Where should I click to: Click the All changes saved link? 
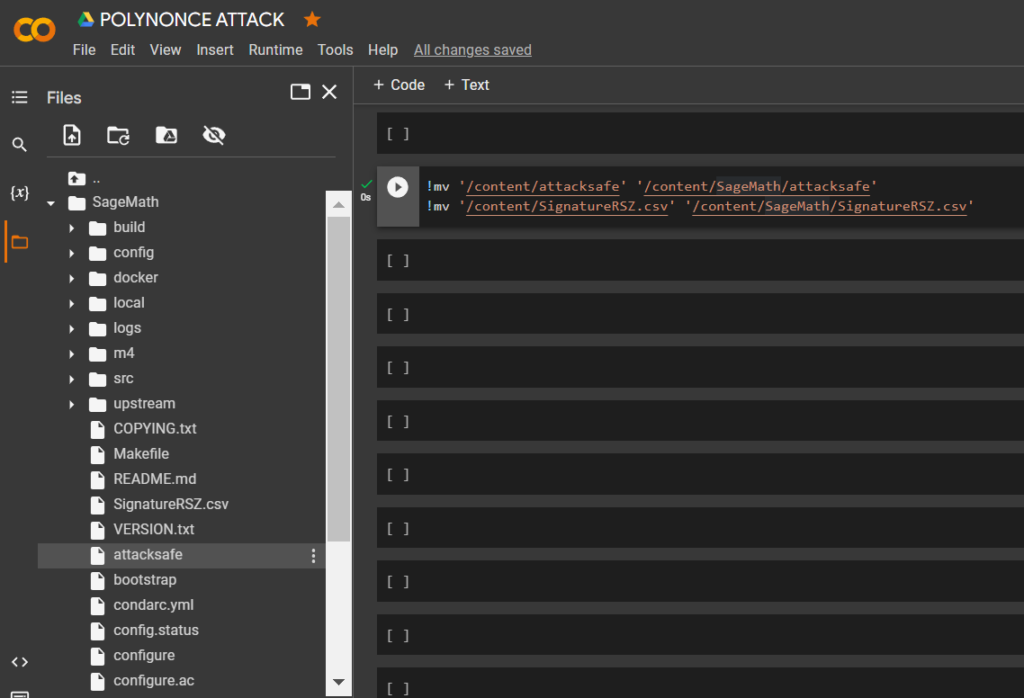click(473, 50)
